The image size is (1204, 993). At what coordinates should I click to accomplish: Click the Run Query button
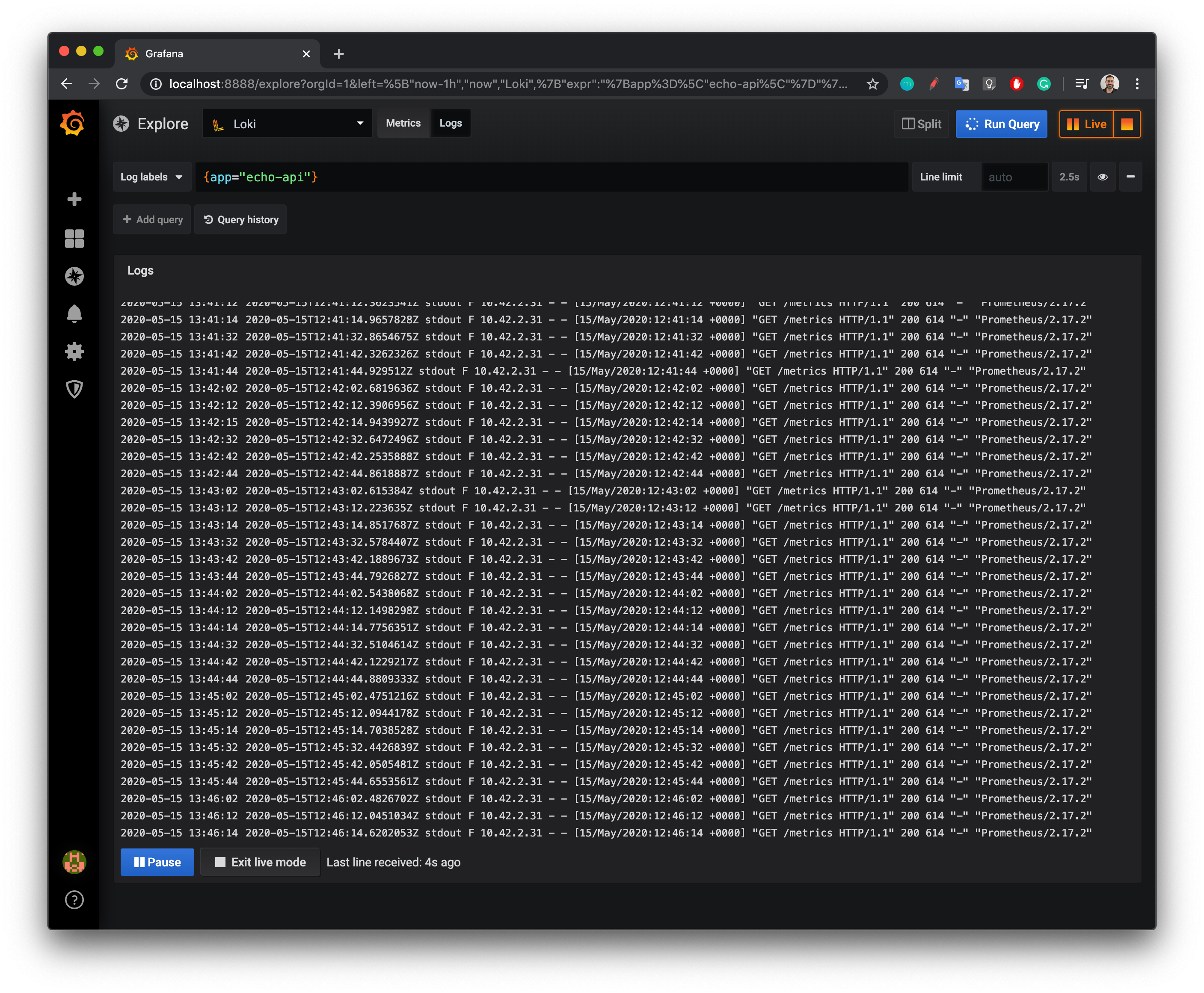(x=1001, y=124)
